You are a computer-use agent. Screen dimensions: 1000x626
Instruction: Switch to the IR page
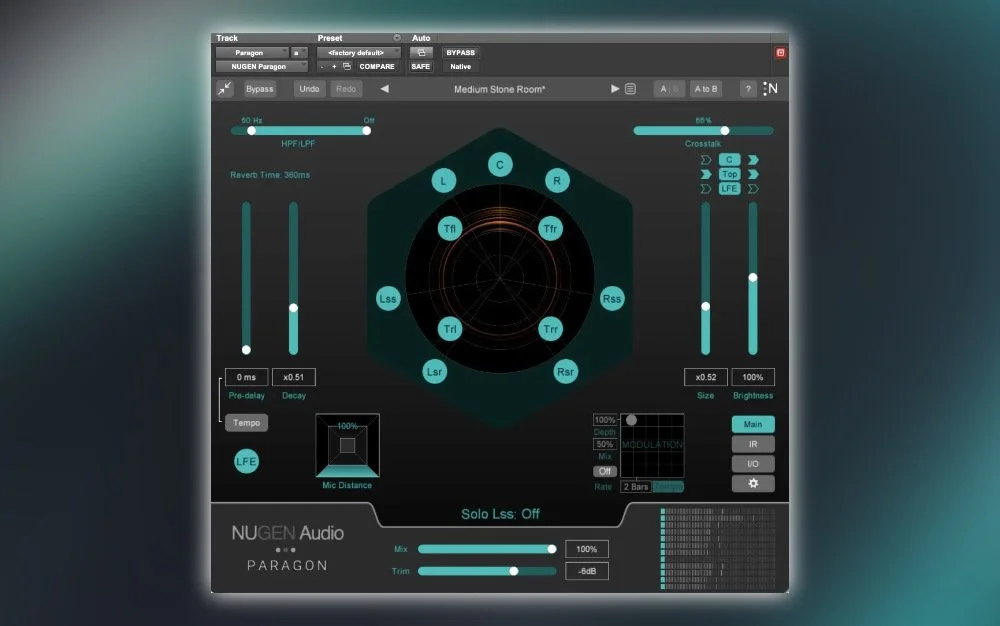(x=753, y=444)
